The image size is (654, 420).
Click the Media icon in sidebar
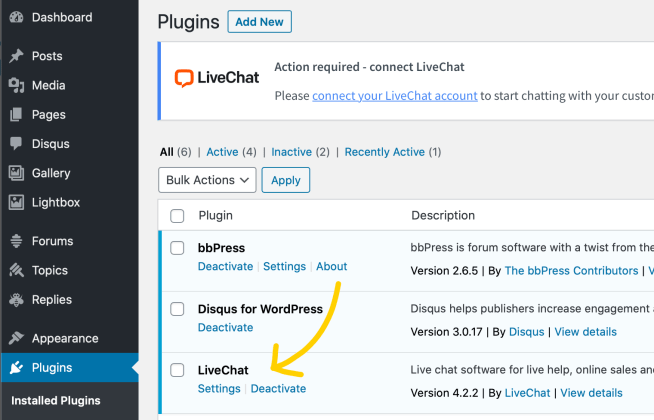coord(16,86)
